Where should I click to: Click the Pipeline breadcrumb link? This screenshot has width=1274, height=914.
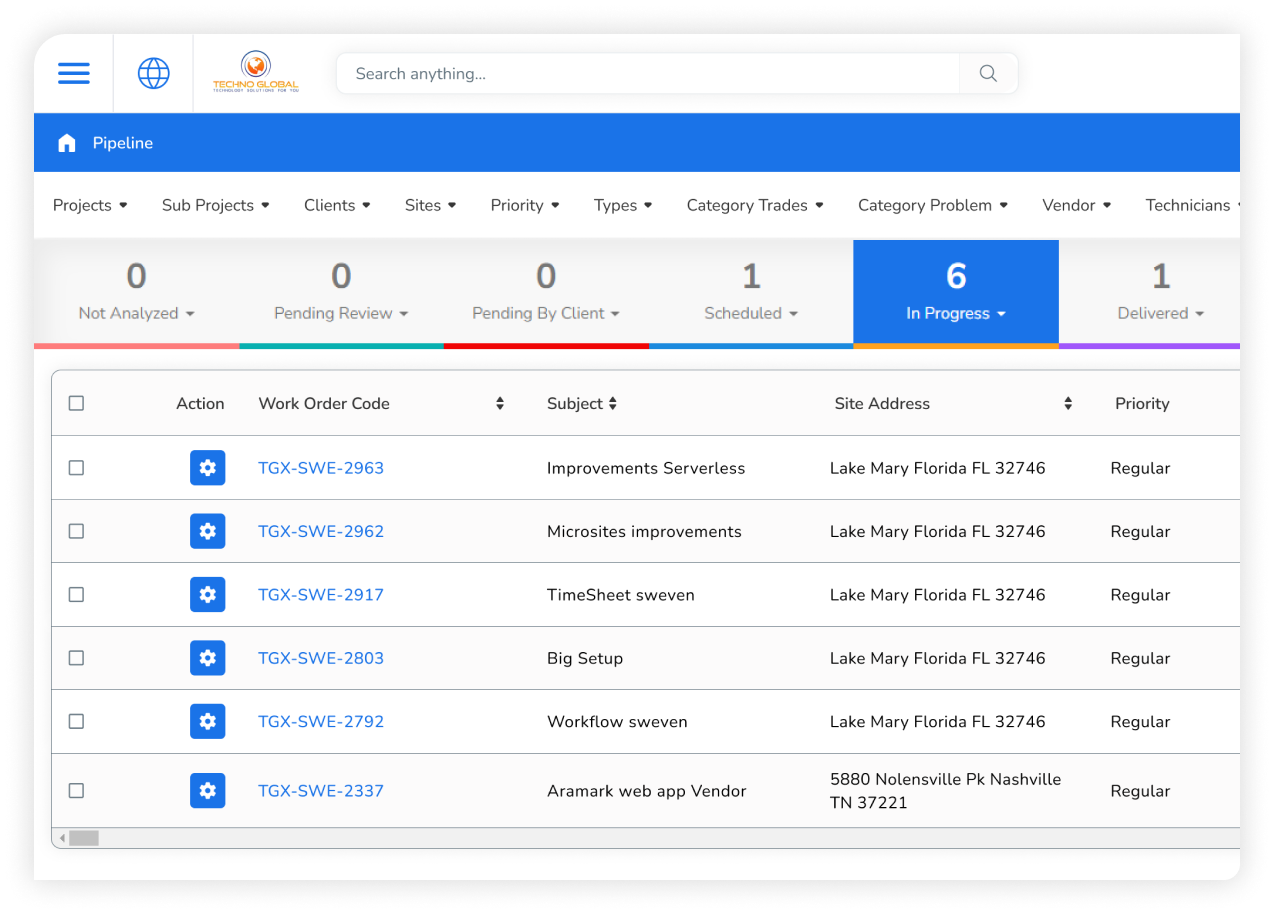coord(123,143)
